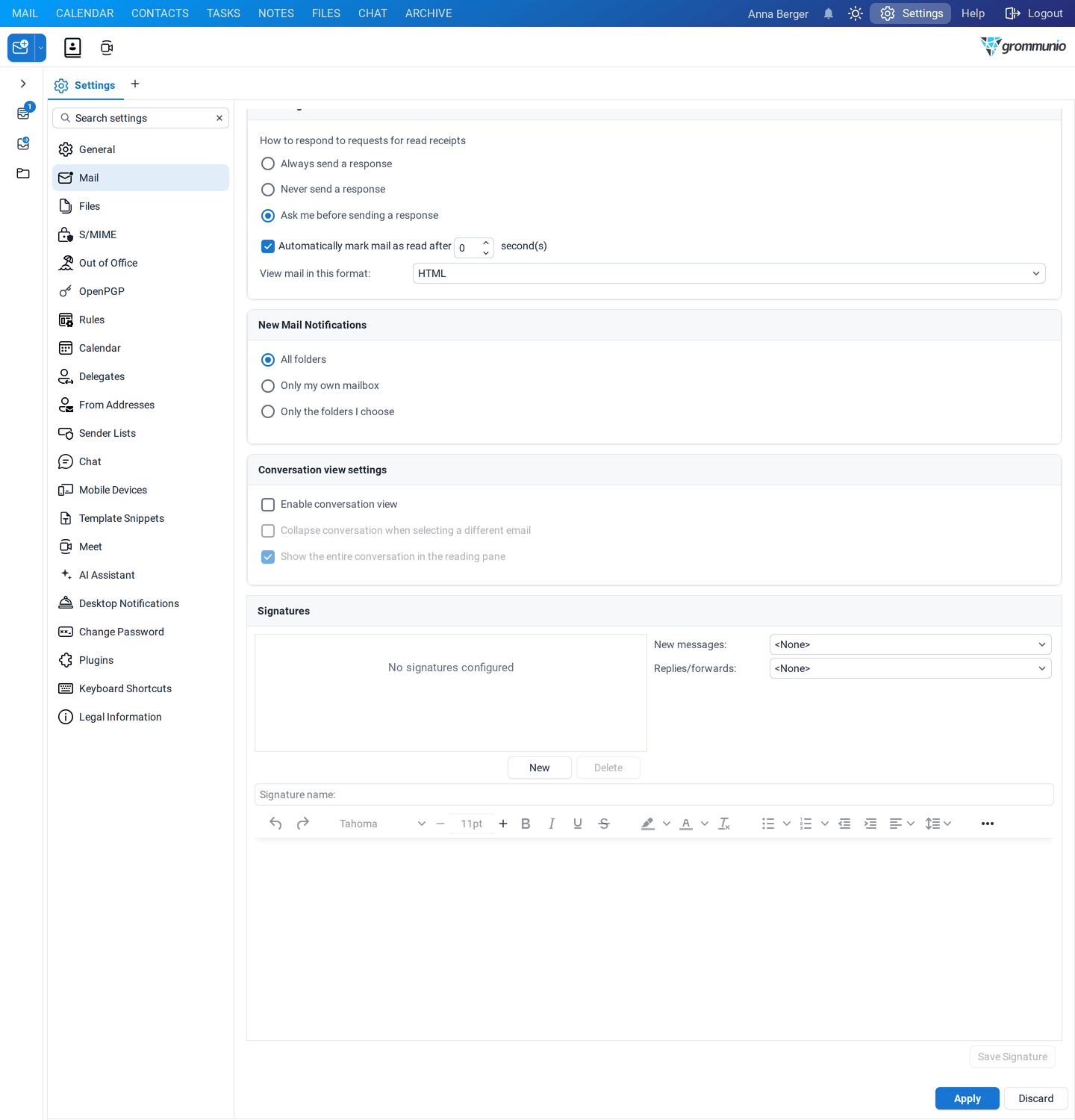Toggle the light/dark theme sun icon
1075x1120 pixels.
tap(856, 13)
